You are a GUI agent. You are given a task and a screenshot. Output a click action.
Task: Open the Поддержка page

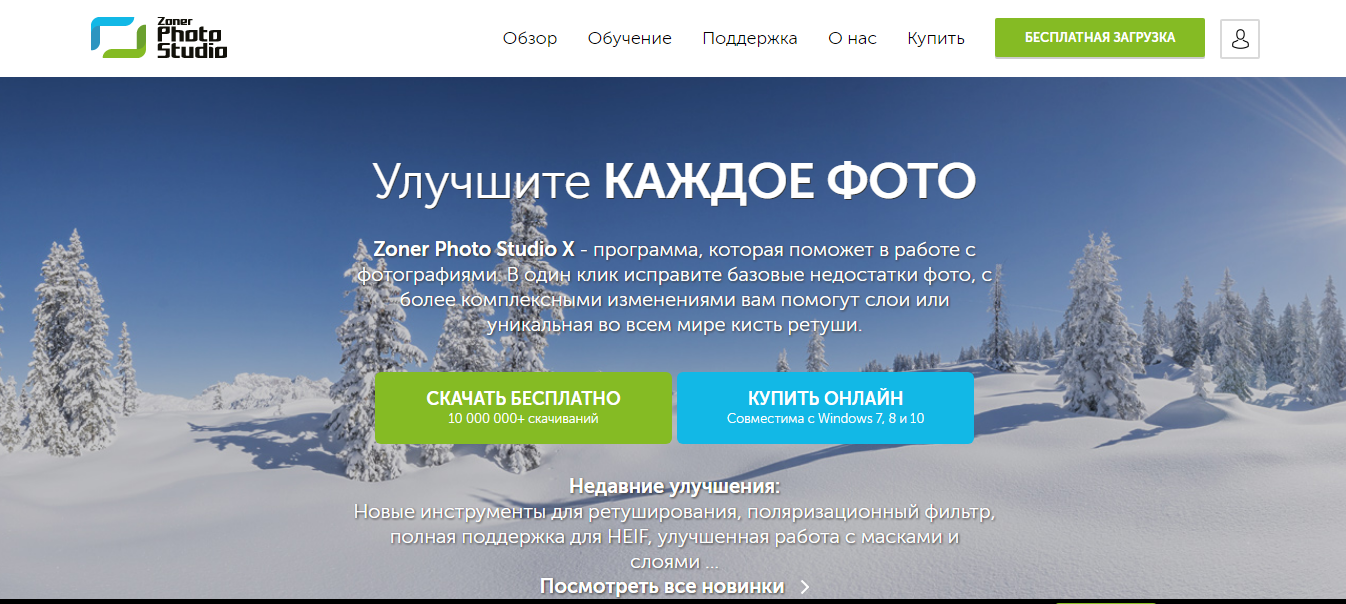click(x=750, y=39)
